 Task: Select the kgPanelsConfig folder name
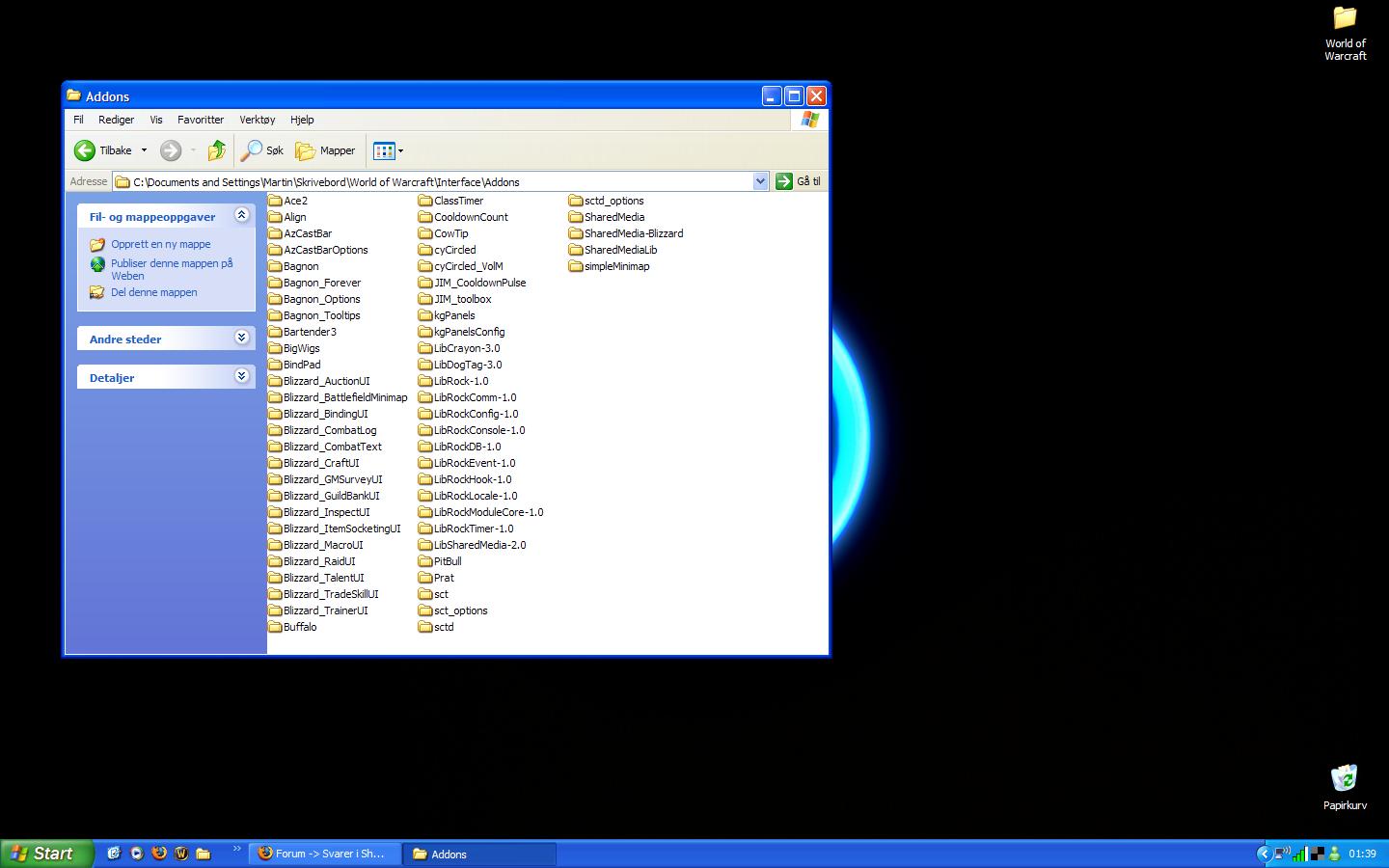coord(469,332)
